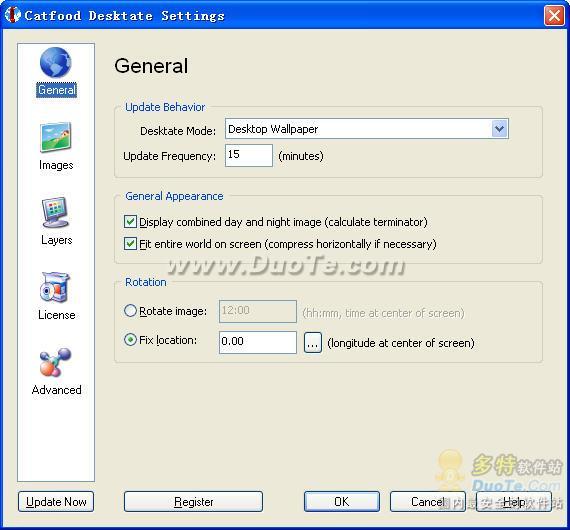The image size is (570, 530).
Task: Click the Register button
Action: [x=193, y=502]
